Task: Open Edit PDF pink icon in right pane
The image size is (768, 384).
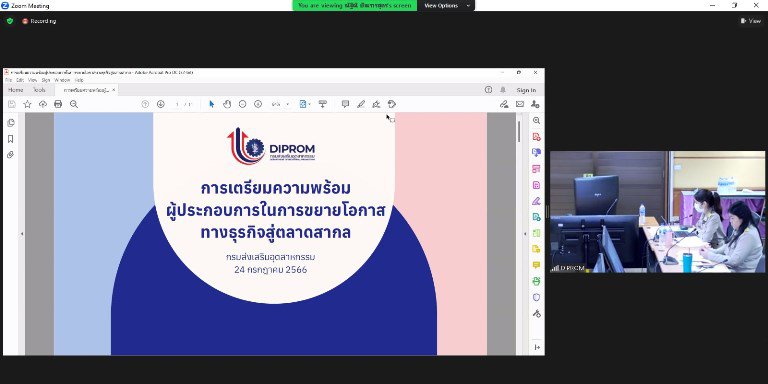Action: [x=536, y=169]
